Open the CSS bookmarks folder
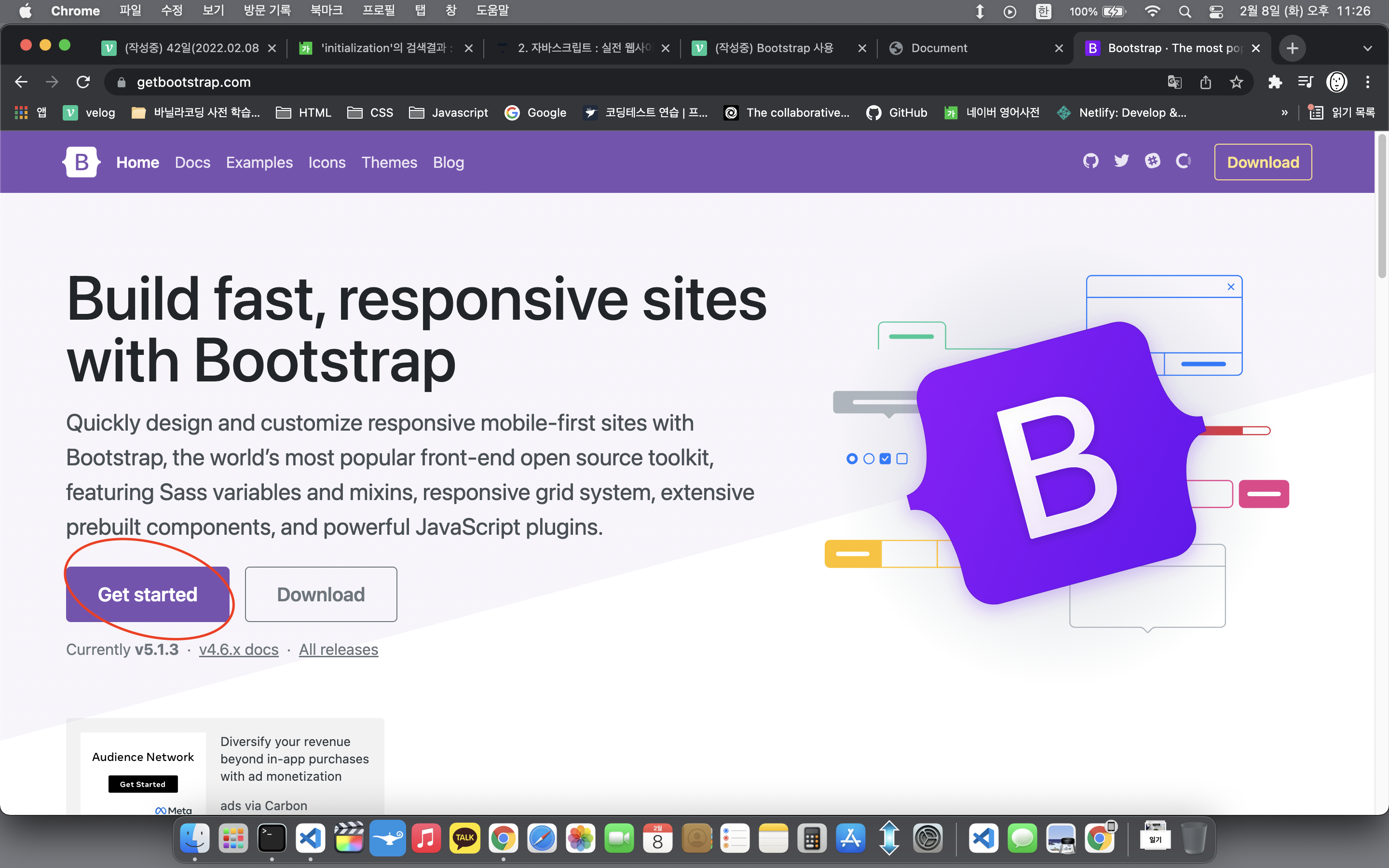Image resolution: width=1389 pixels, height=868 pixels. (370, 112)
